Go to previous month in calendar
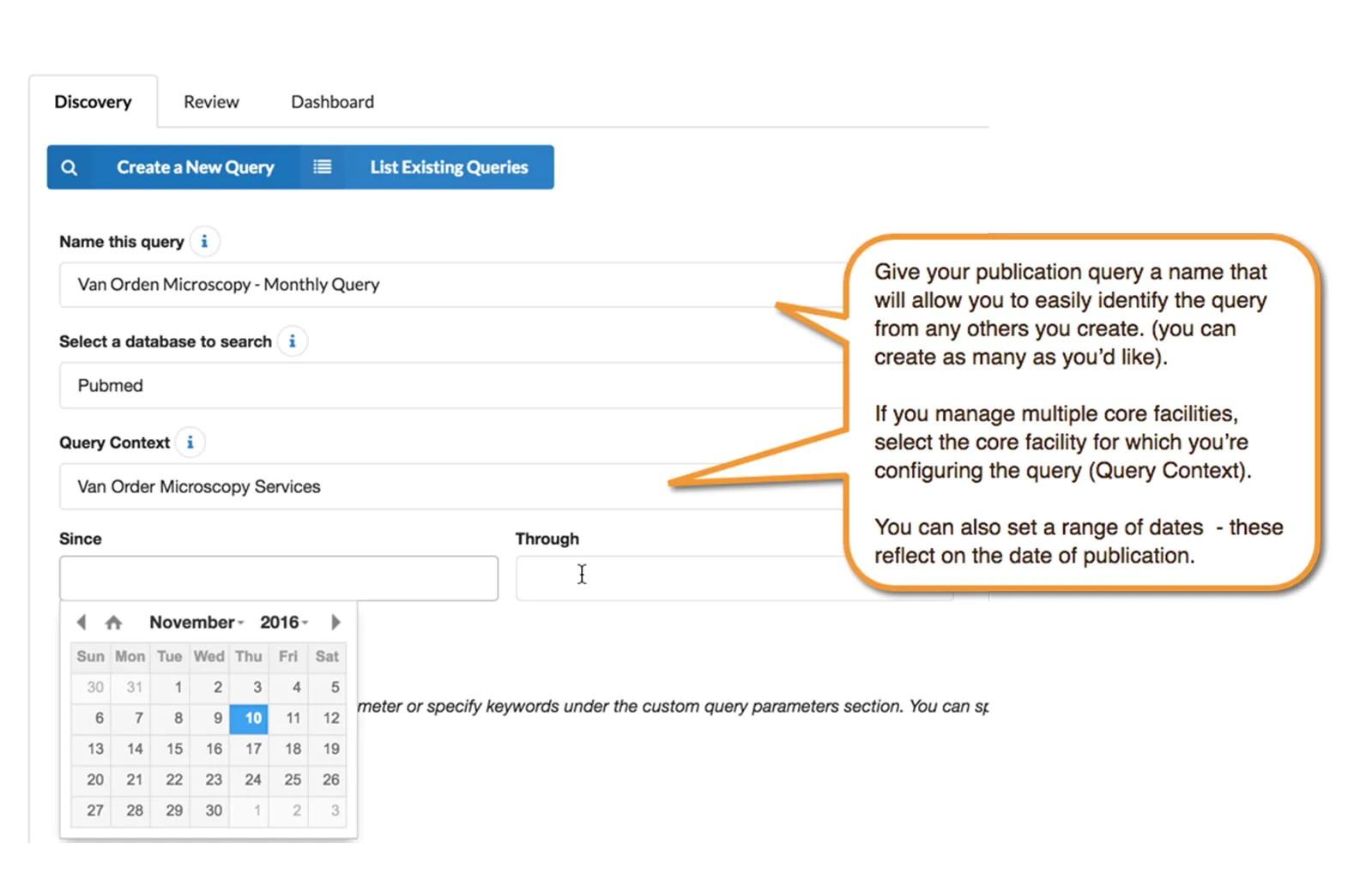This screenshot has height=892, width=1372. (82, 622)
